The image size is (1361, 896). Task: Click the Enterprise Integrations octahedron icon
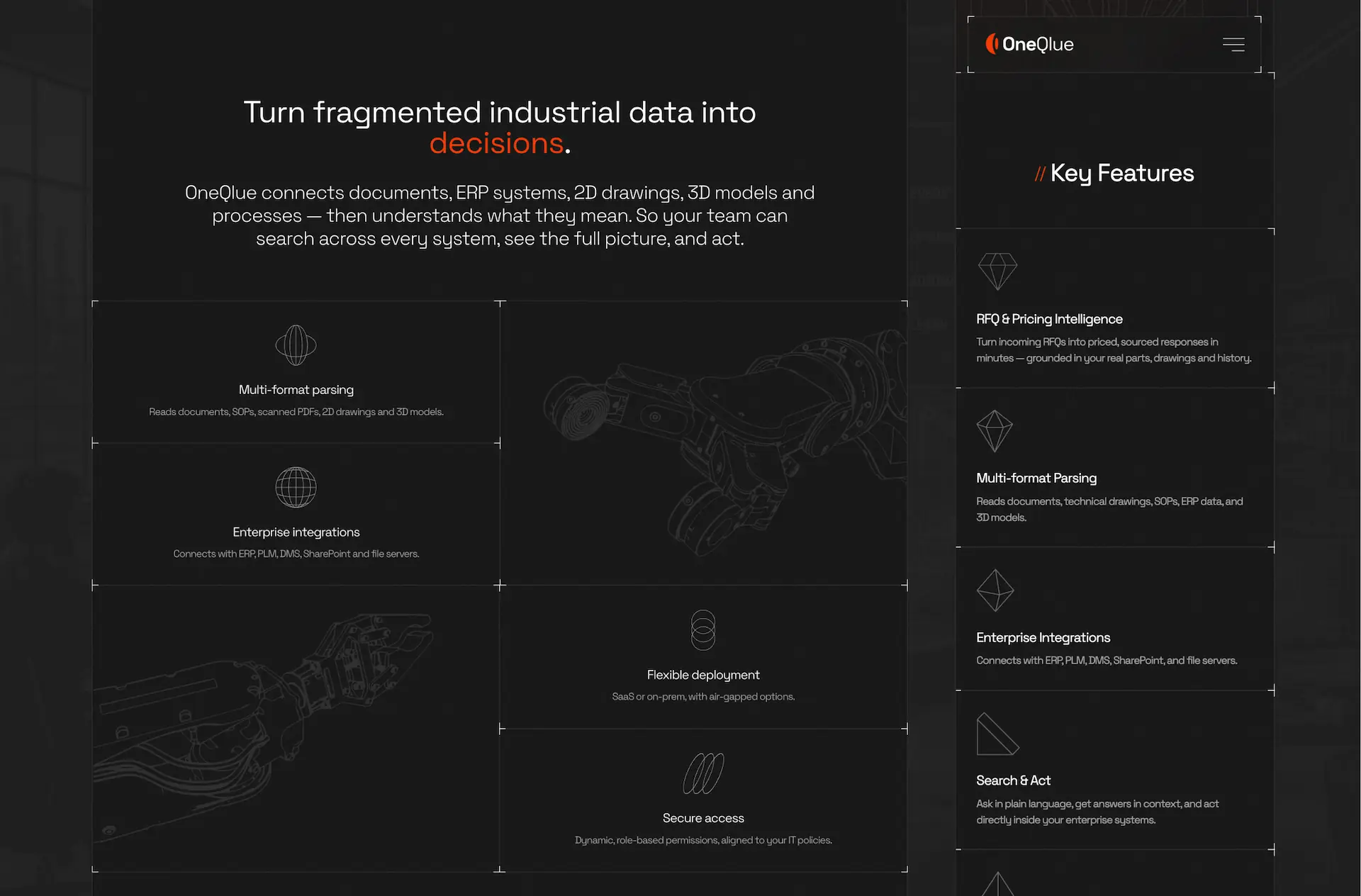point(995,590)
